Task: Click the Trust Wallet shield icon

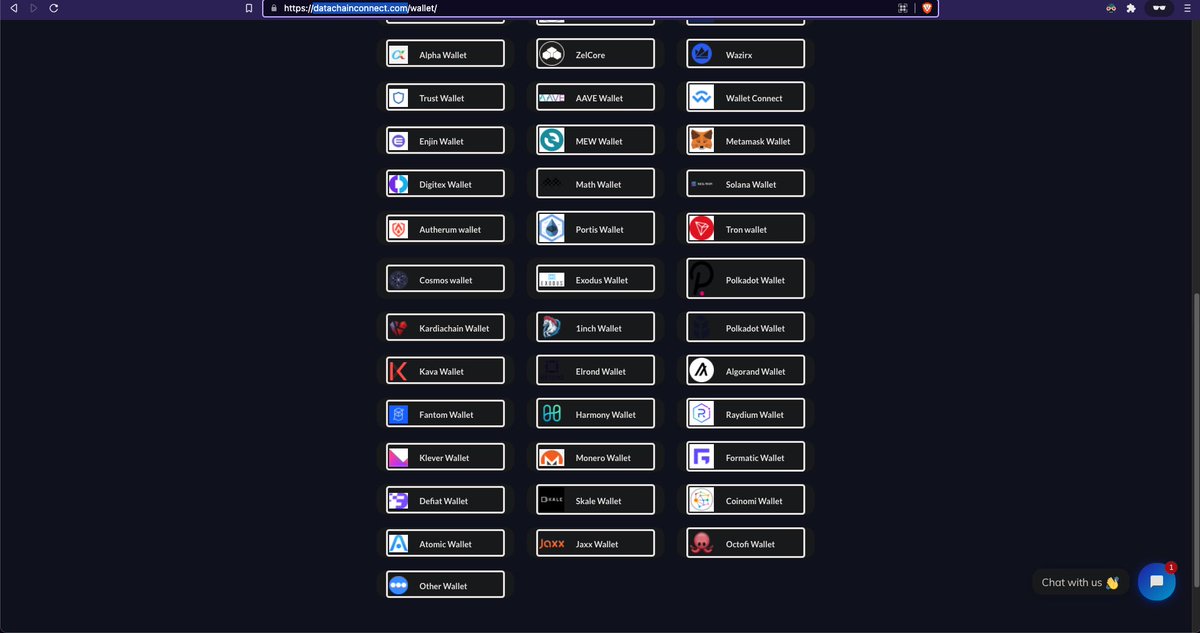Action: tap(398, 98)
